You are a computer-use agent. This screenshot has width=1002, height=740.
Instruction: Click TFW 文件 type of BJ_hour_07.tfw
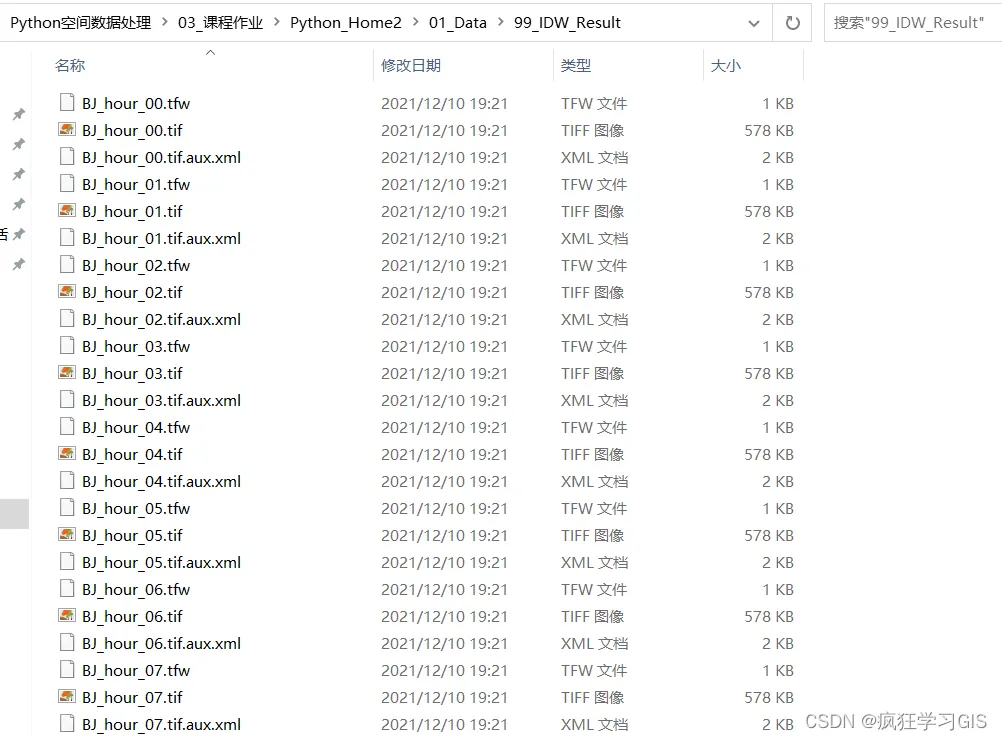[x=594, y=670]
